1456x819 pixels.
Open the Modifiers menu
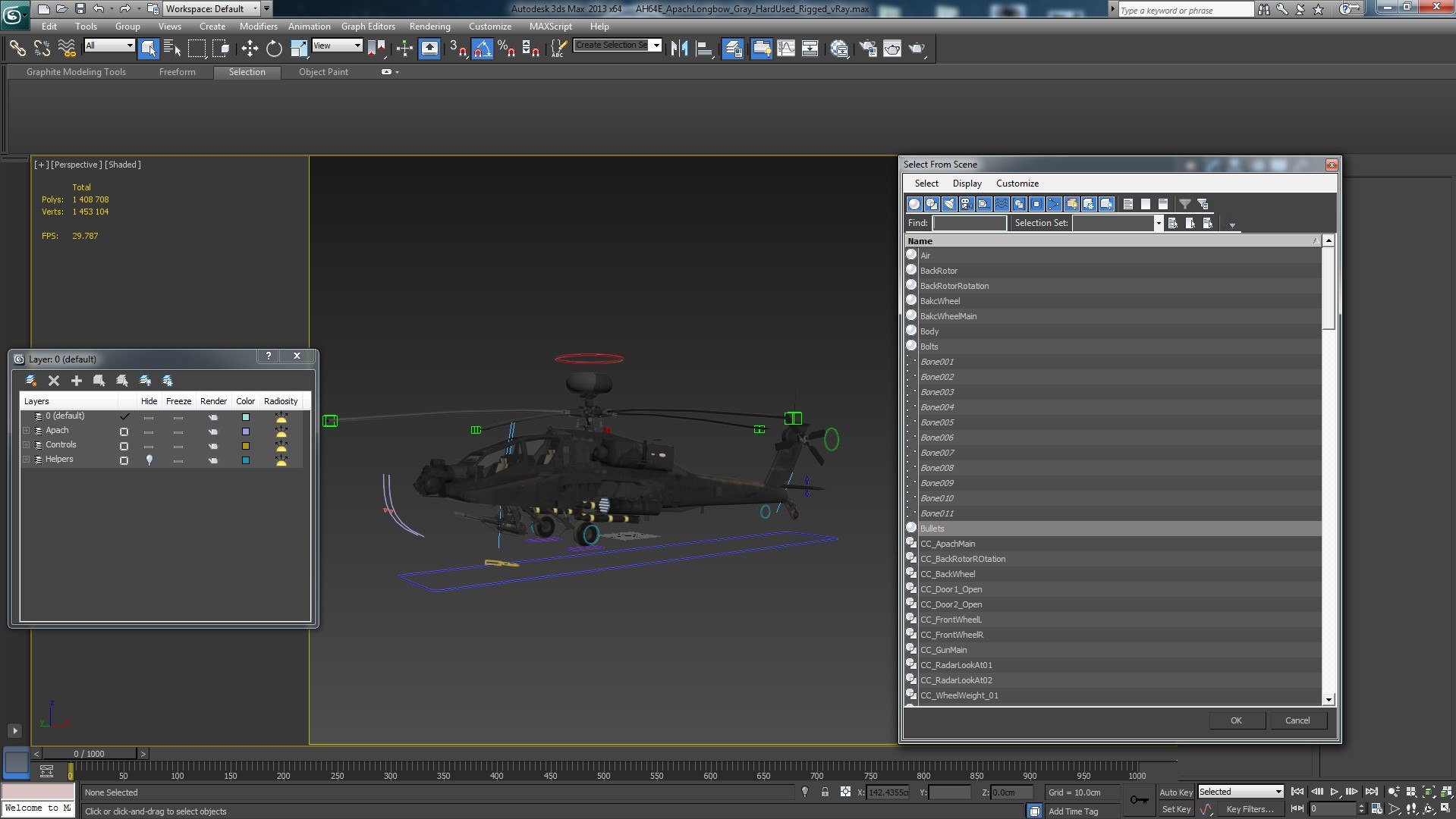pyautogui.click(x=258, y=26)
